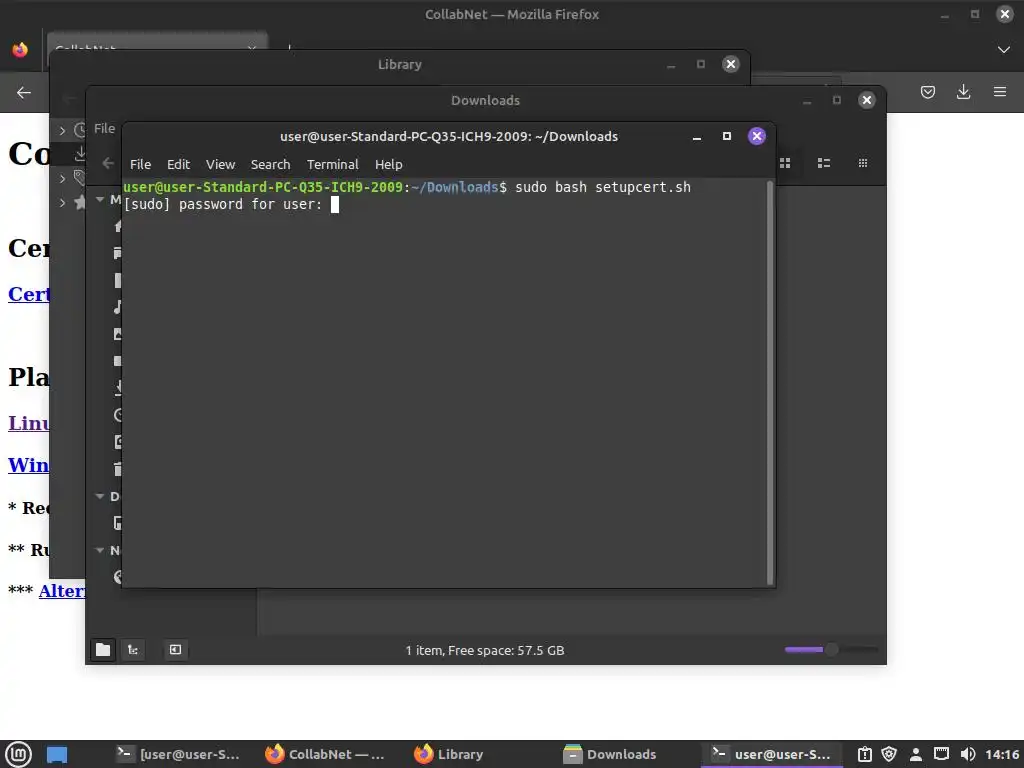This screenshot has height=768, width=1024.
Task: Open the terminal Help menu
Action: [x=388, y=165]
